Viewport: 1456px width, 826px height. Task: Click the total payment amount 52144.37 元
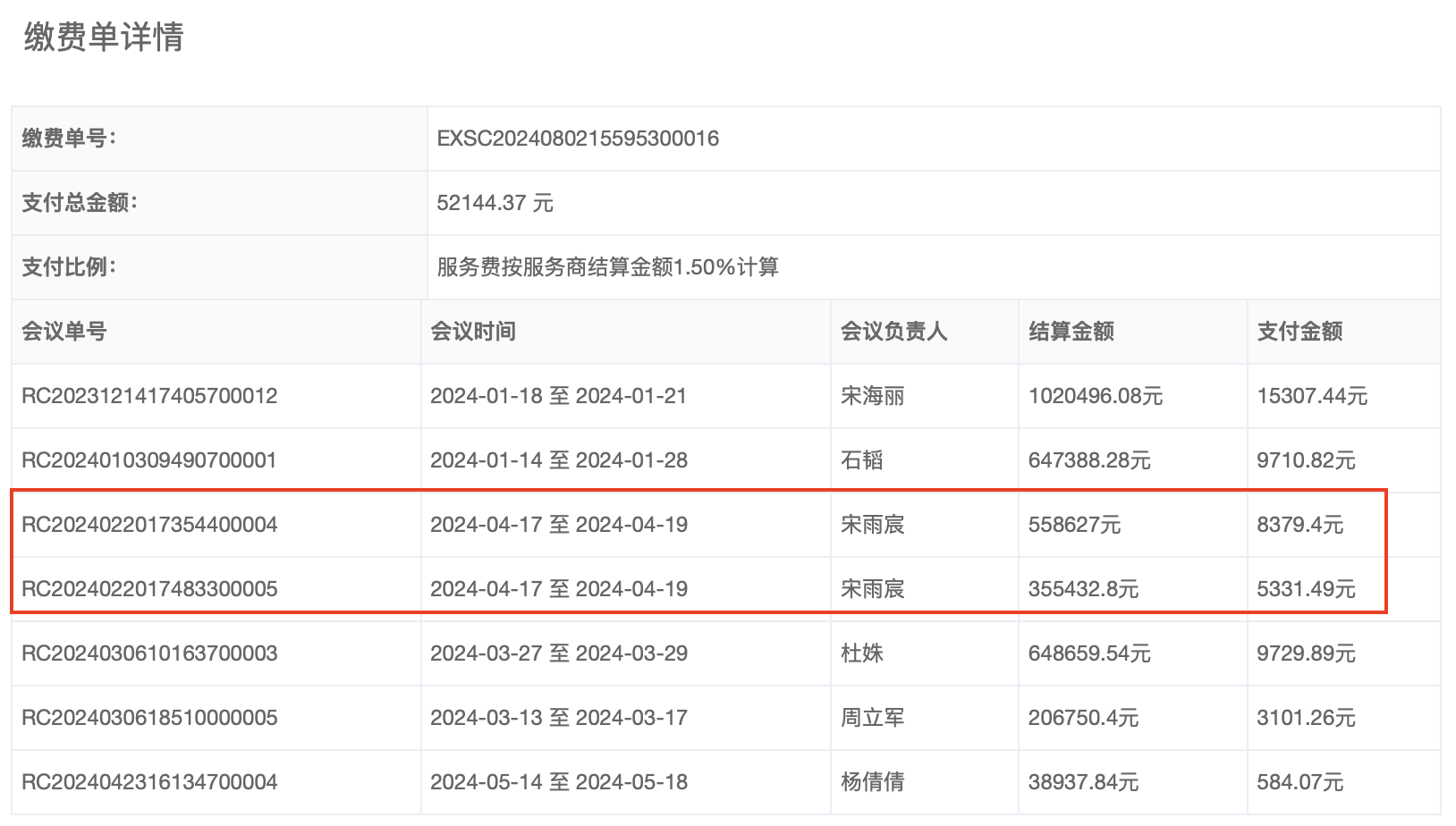(495, 203)
